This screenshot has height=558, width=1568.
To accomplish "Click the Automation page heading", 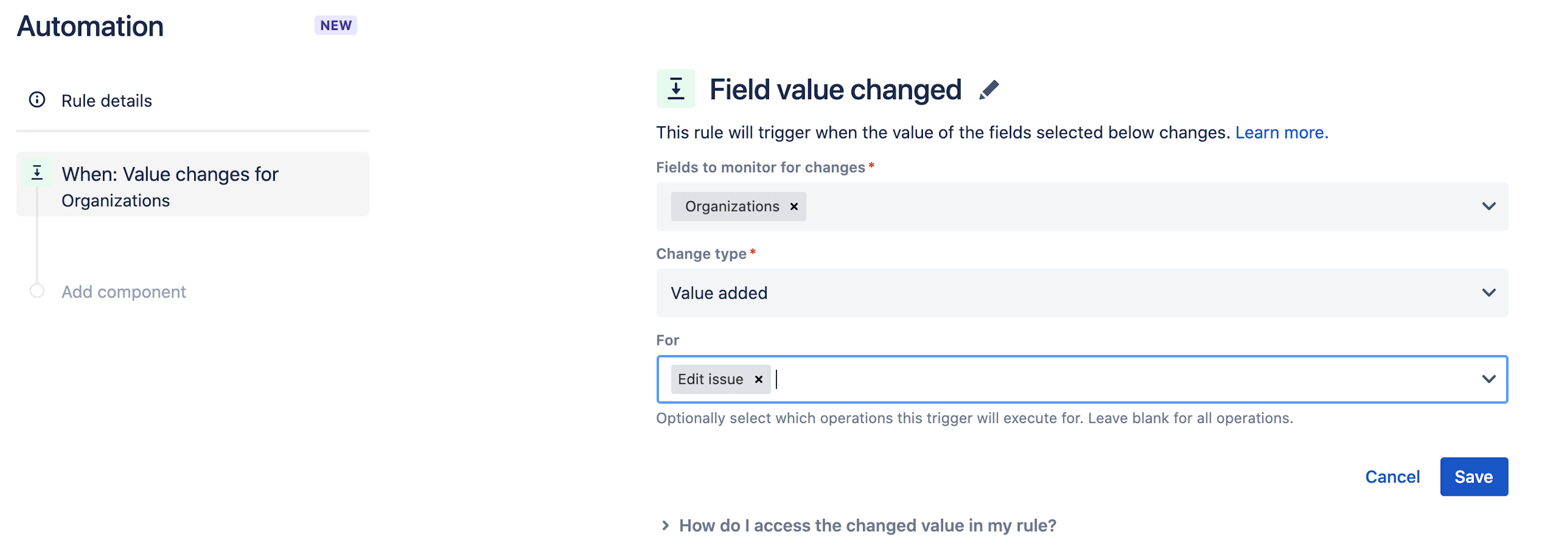I will pyautogui.click(x=89, y=25).
